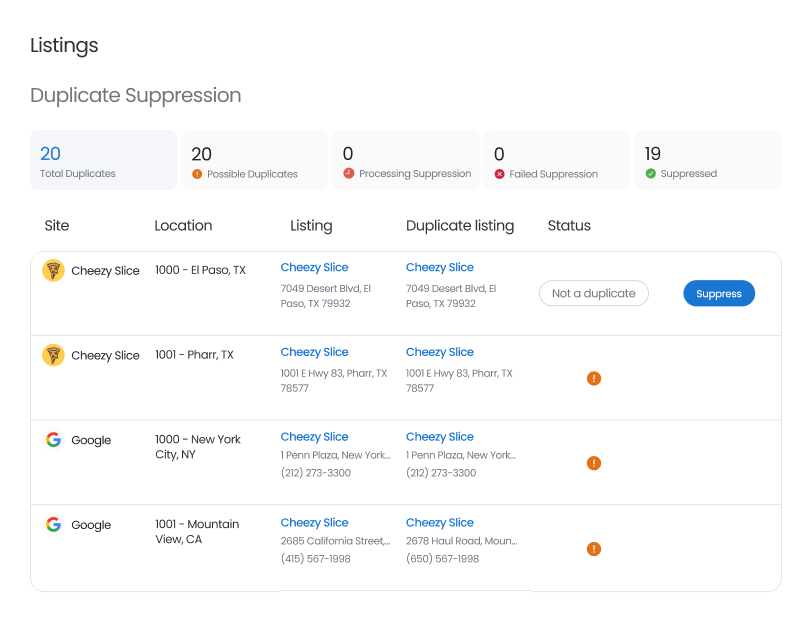Image resolution: width=812 pixels, height=623 pixels.
Task: Select Not a duplicate for El Paso listing
Action: tap(593, 293)
